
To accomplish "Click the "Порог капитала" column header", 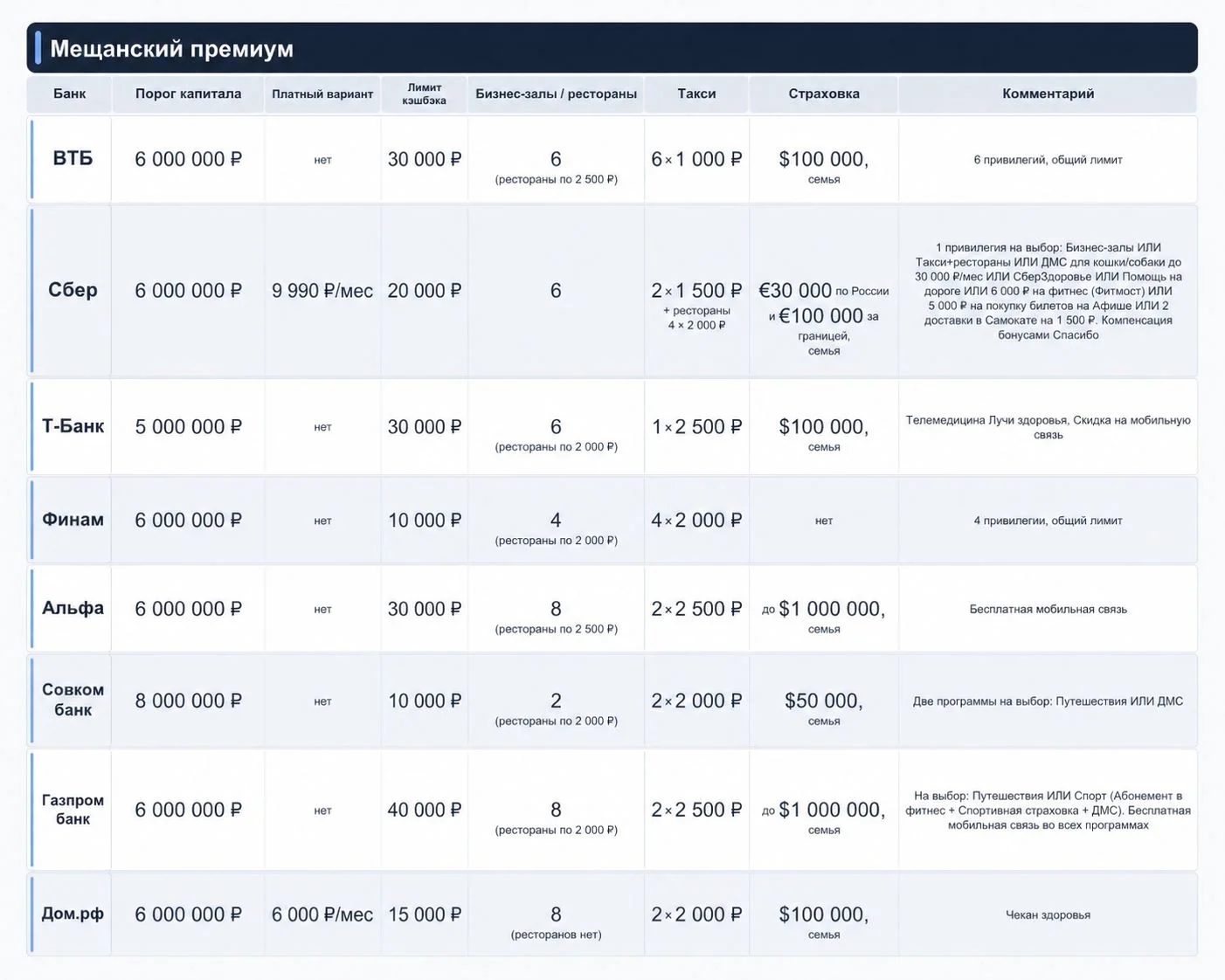I will click(188, 93).
